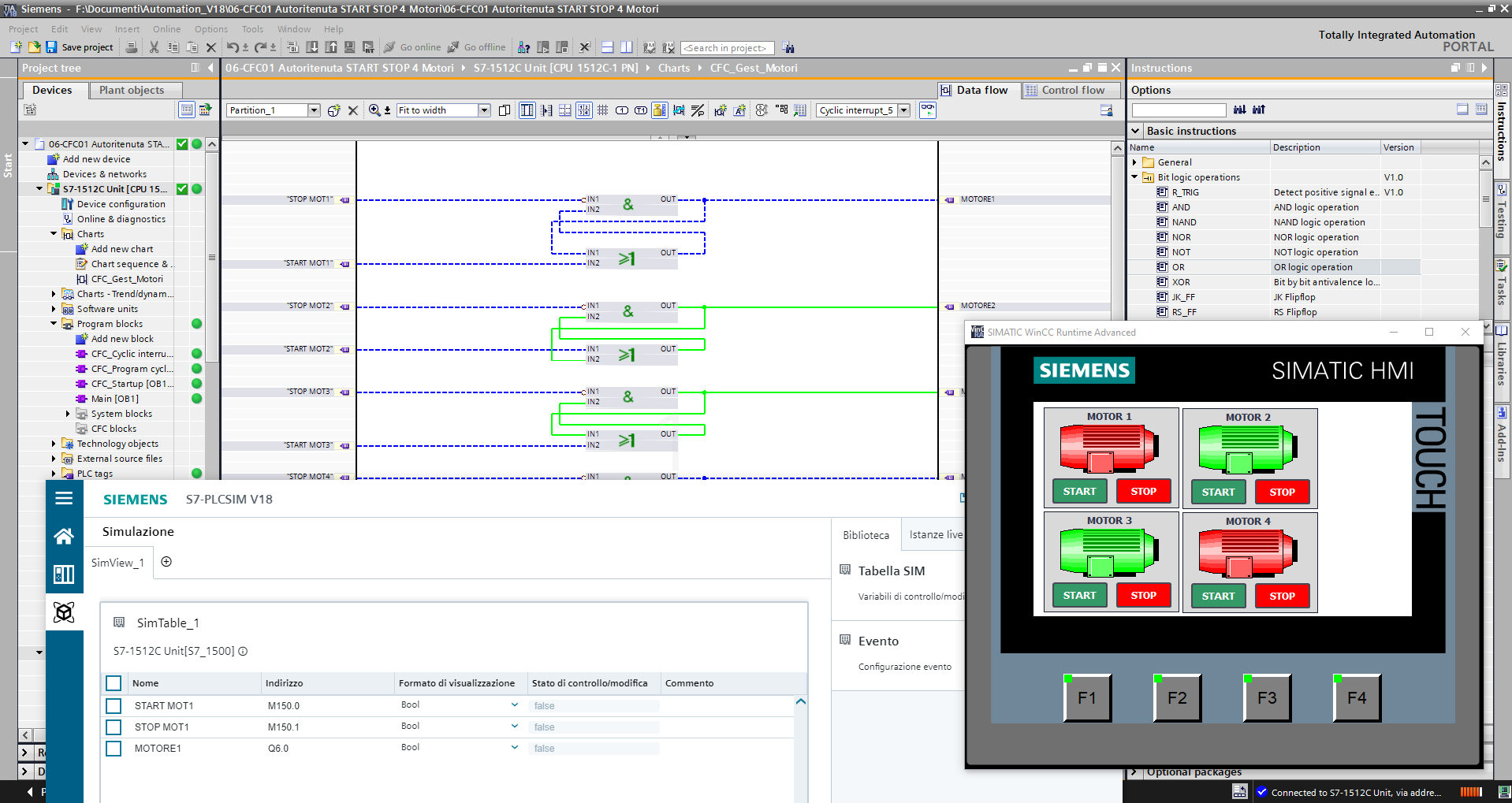Delete partition using the X icon in chart toolbar
This screenshot has width=1512, height=803.
(352, 110)
